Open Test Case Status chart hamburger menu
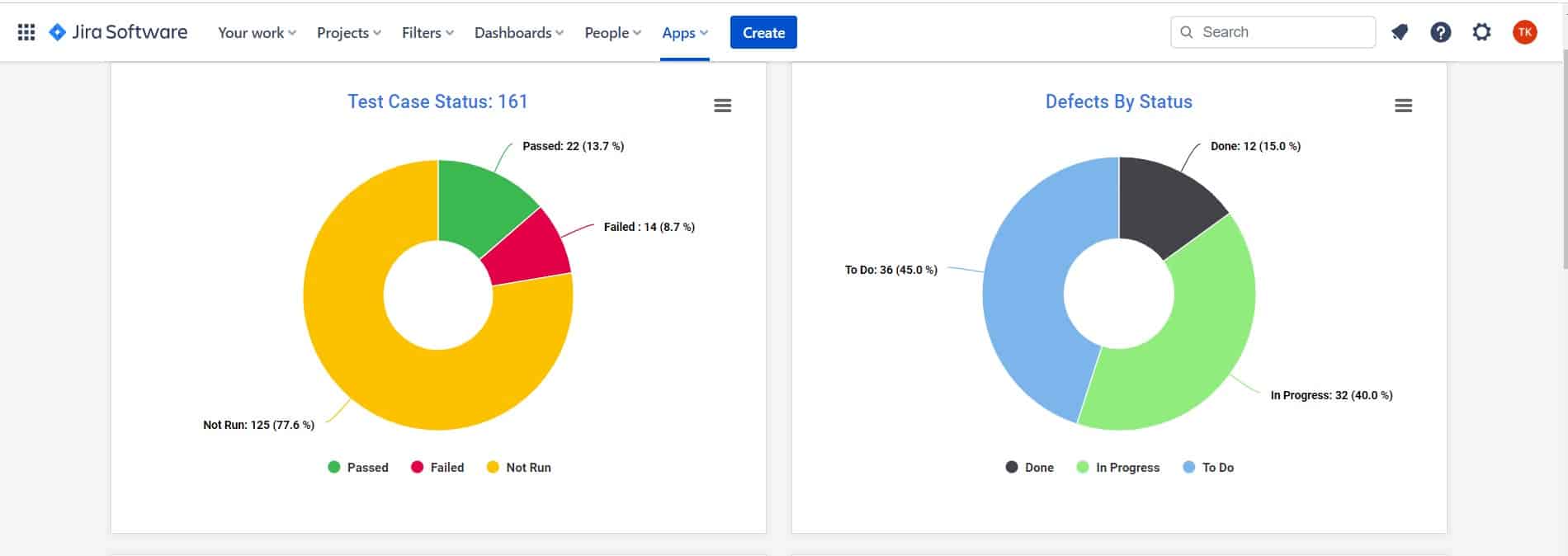1568x556 pixels. click(723, 106)
